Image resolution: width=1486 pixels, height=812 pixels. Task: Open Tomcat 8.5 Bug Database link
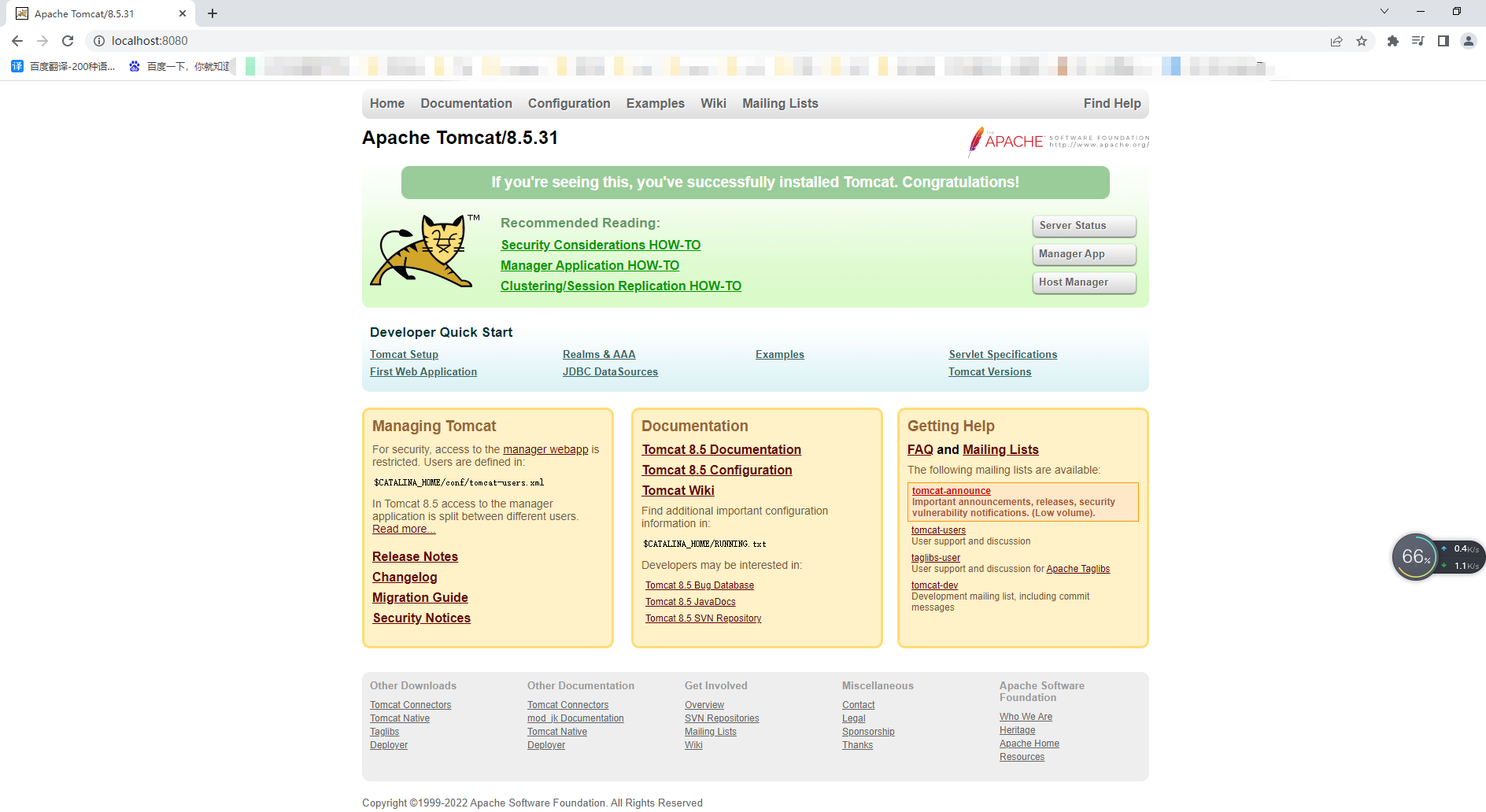700,585
